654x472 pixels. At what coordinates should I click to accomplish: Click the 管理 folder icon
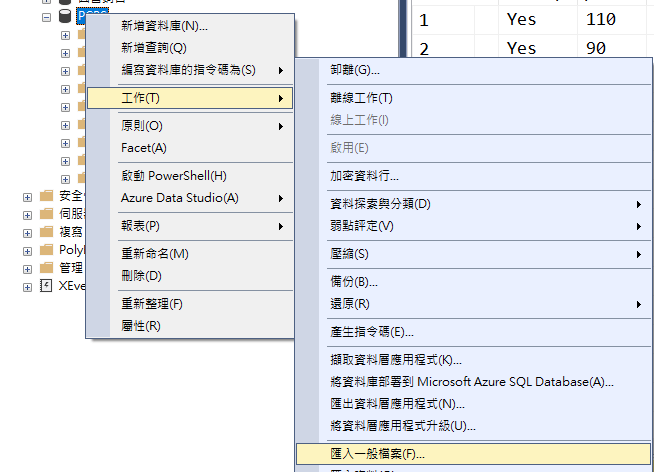pyautogui.click(x=46, y=267)
